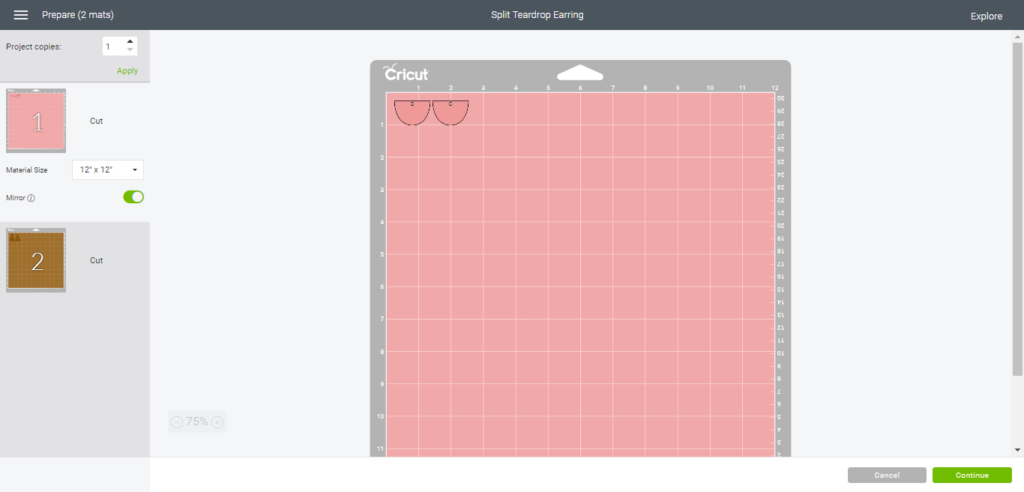Increase project copies with up arrow
The height and width of the screenshot is (492, 1024).
pyautogui.click(x=129, y=42)
